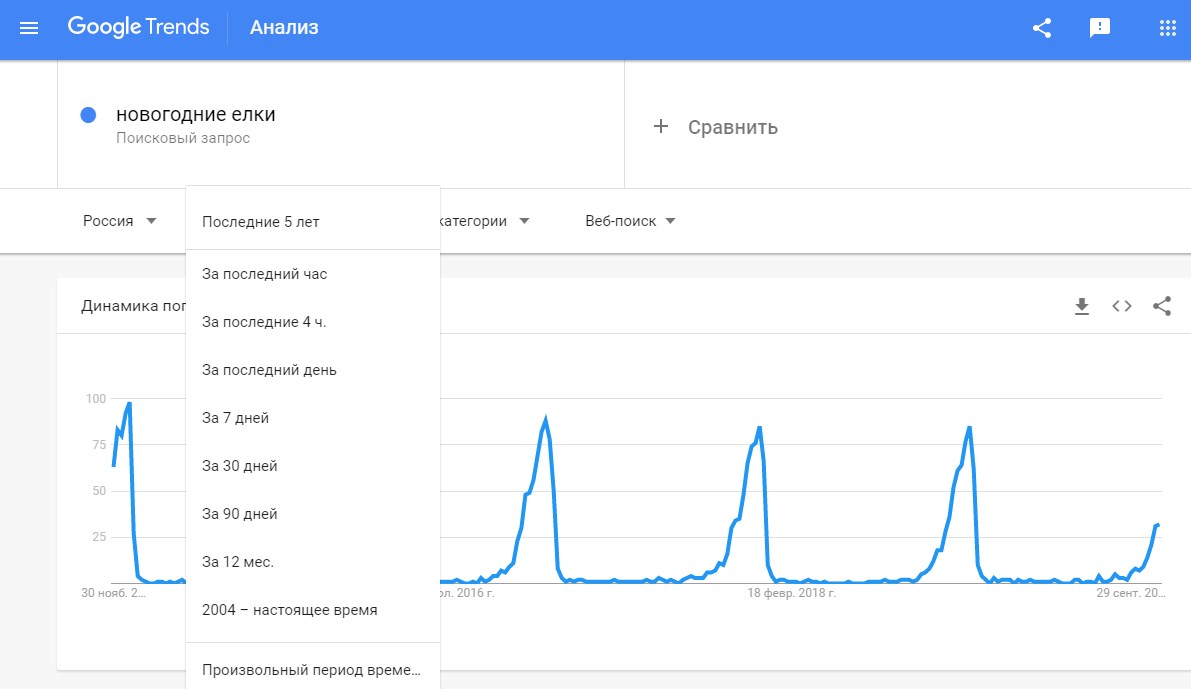Choose За 7 дней time range
This screenshot has height=689, width=1191.
click(x=235, y=418)
